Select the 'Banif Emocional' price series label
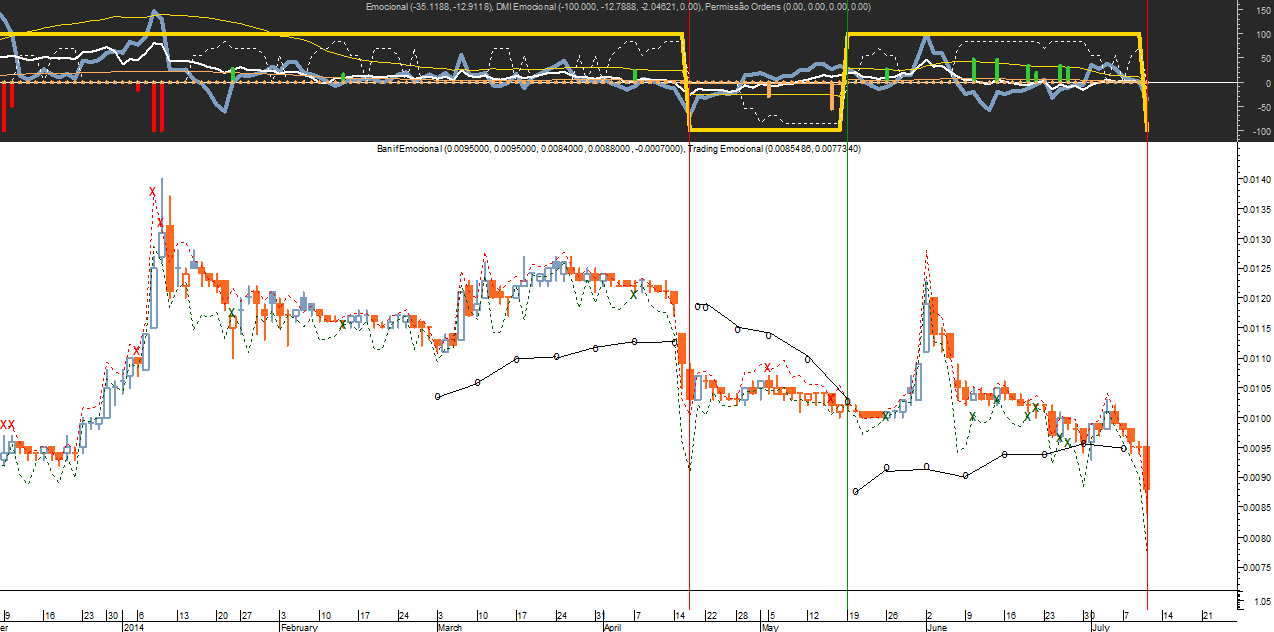 pyautogui.click(x=410, y=149)
